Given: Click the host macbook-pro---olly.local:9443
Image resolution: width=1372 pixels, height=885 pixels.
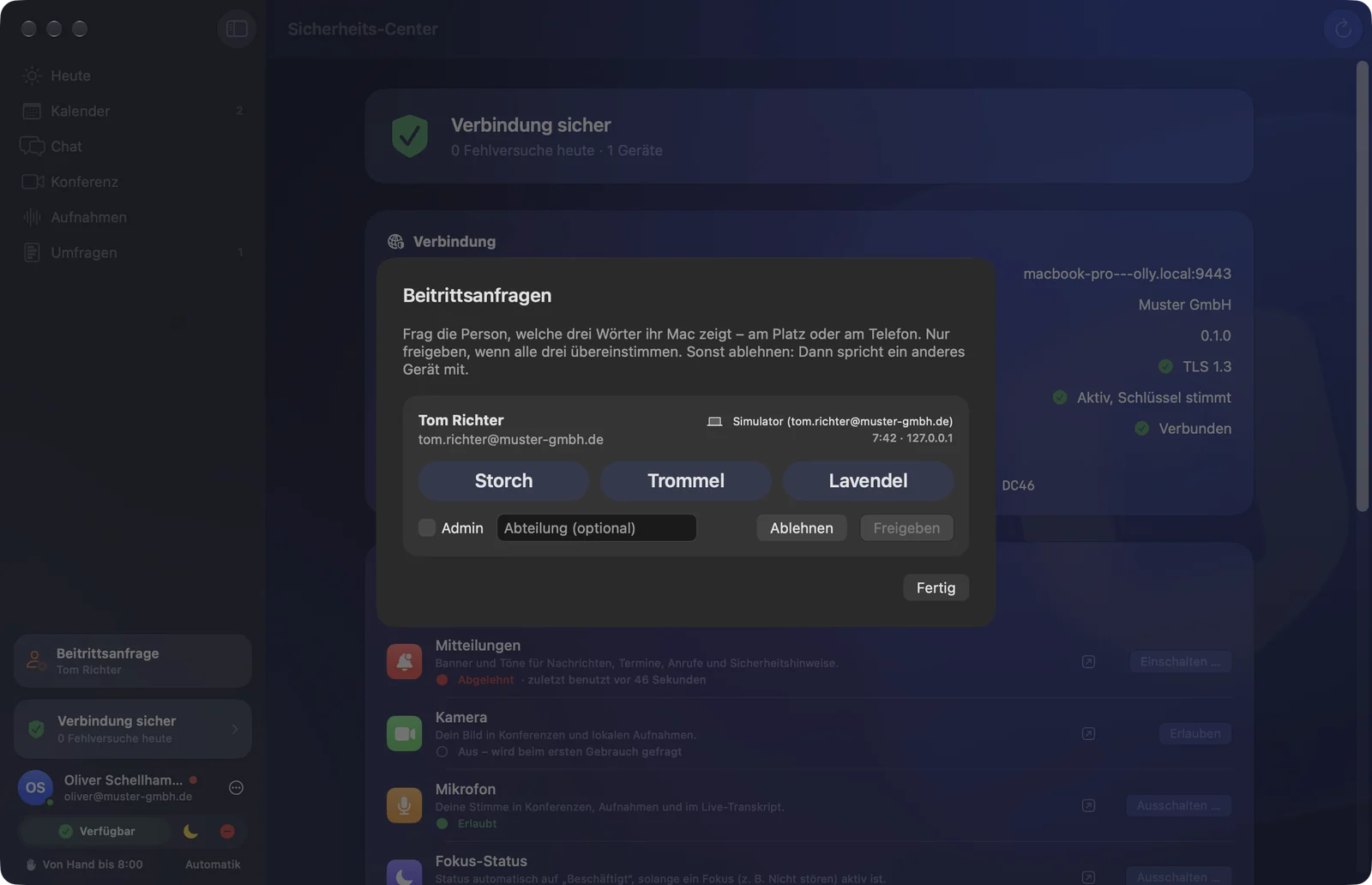Looking at the screenshot, I should (1127, 274).
